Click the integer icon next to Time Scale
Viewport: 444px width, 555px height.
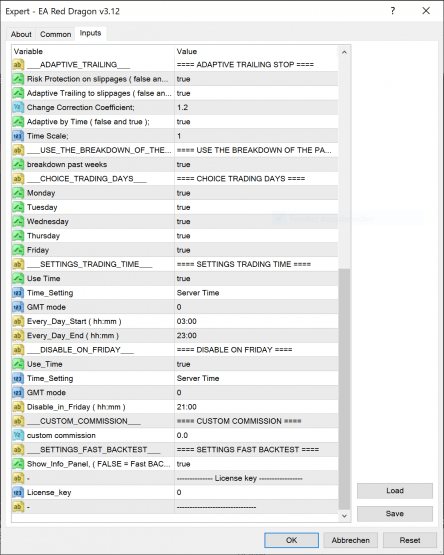(18, 136)
